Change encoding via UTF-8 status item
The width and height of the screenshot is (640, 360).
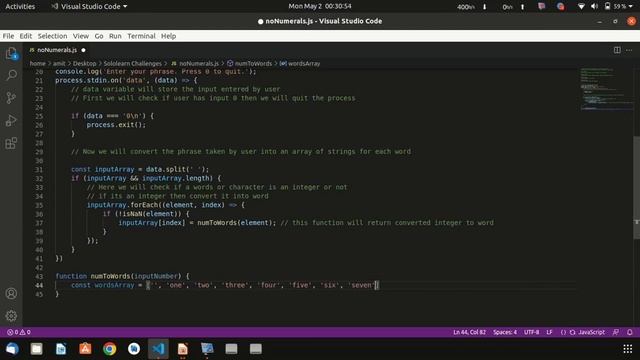[531, 332]
